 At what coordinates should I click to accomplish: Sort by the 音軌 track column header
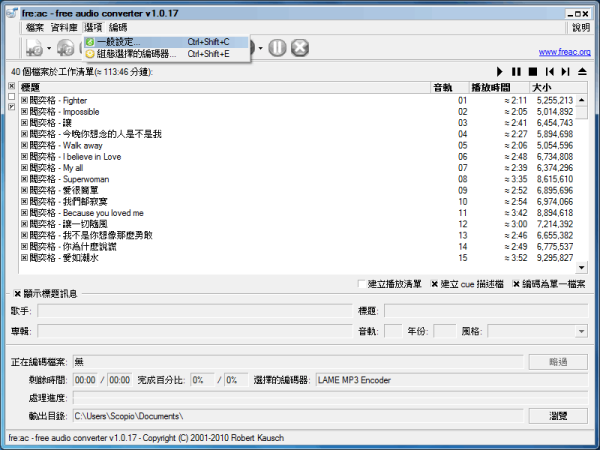click(x=450, y=88)
